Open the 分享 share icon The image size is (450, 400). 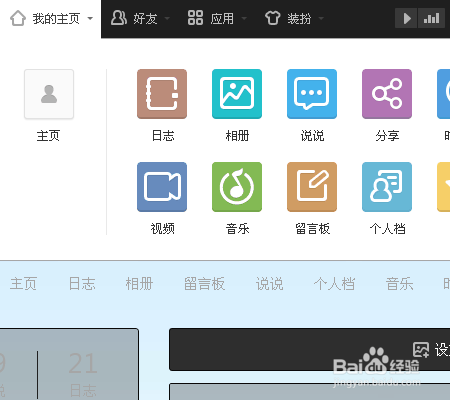(387, 94)
